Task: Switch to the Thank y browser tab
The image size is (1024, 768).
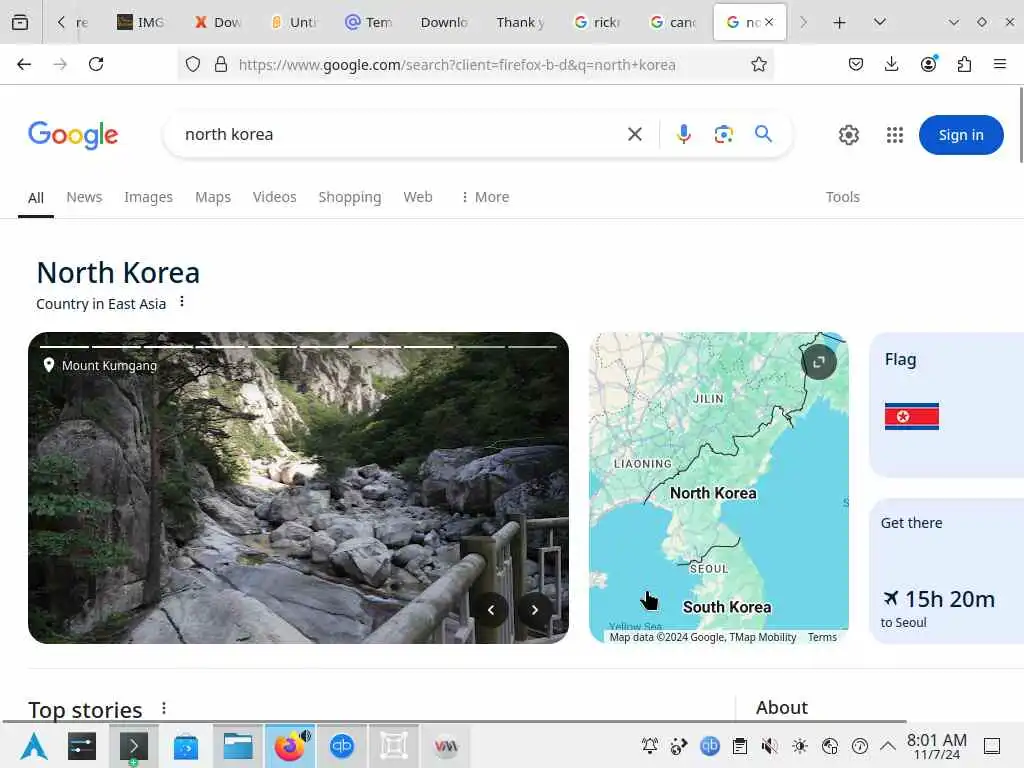Action: pos(520,22)
